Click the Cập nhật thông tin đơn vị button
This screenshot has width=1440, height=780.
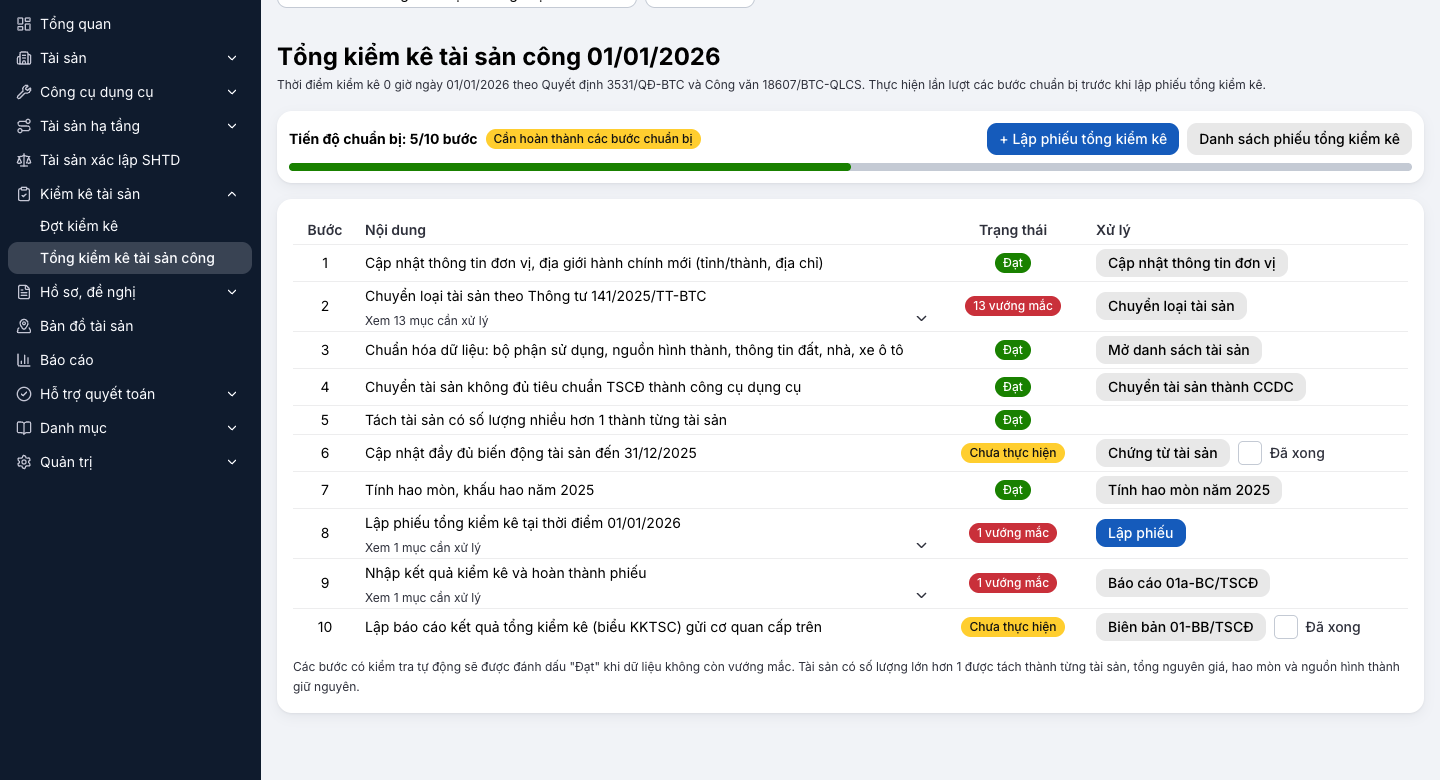point(1192,263)
